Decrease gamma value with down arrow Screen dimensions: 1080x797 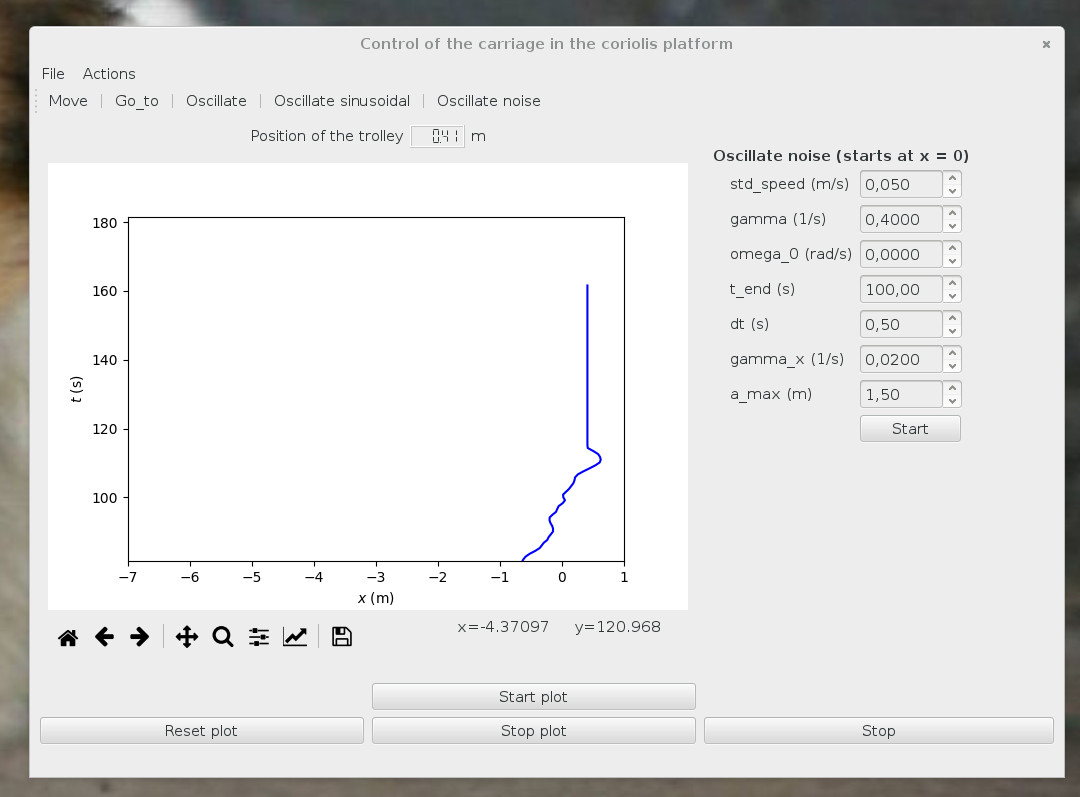(x=952, y=225)
